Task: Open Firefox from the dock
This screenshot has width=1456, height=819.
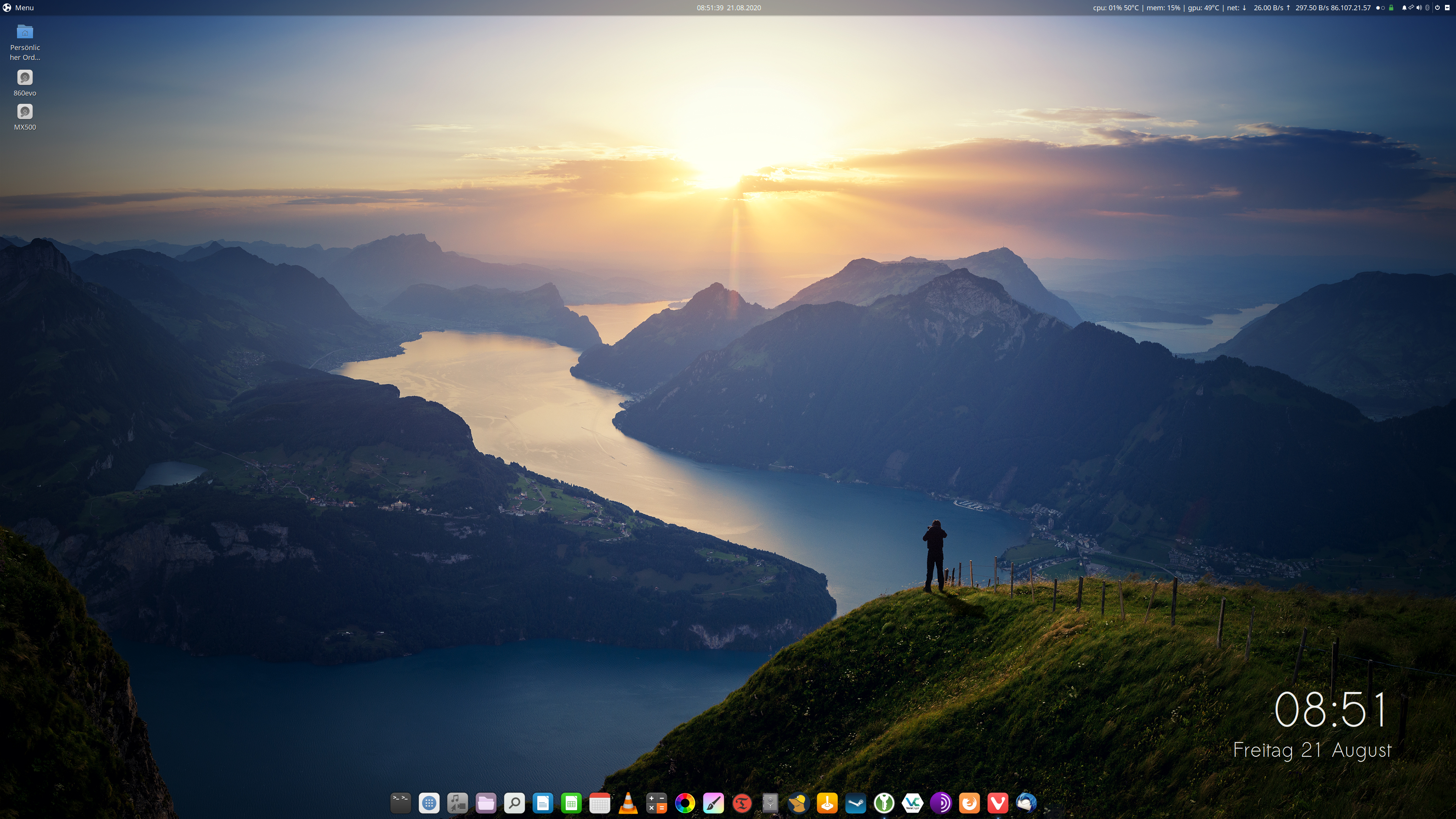Action: [x=970, y=803]
